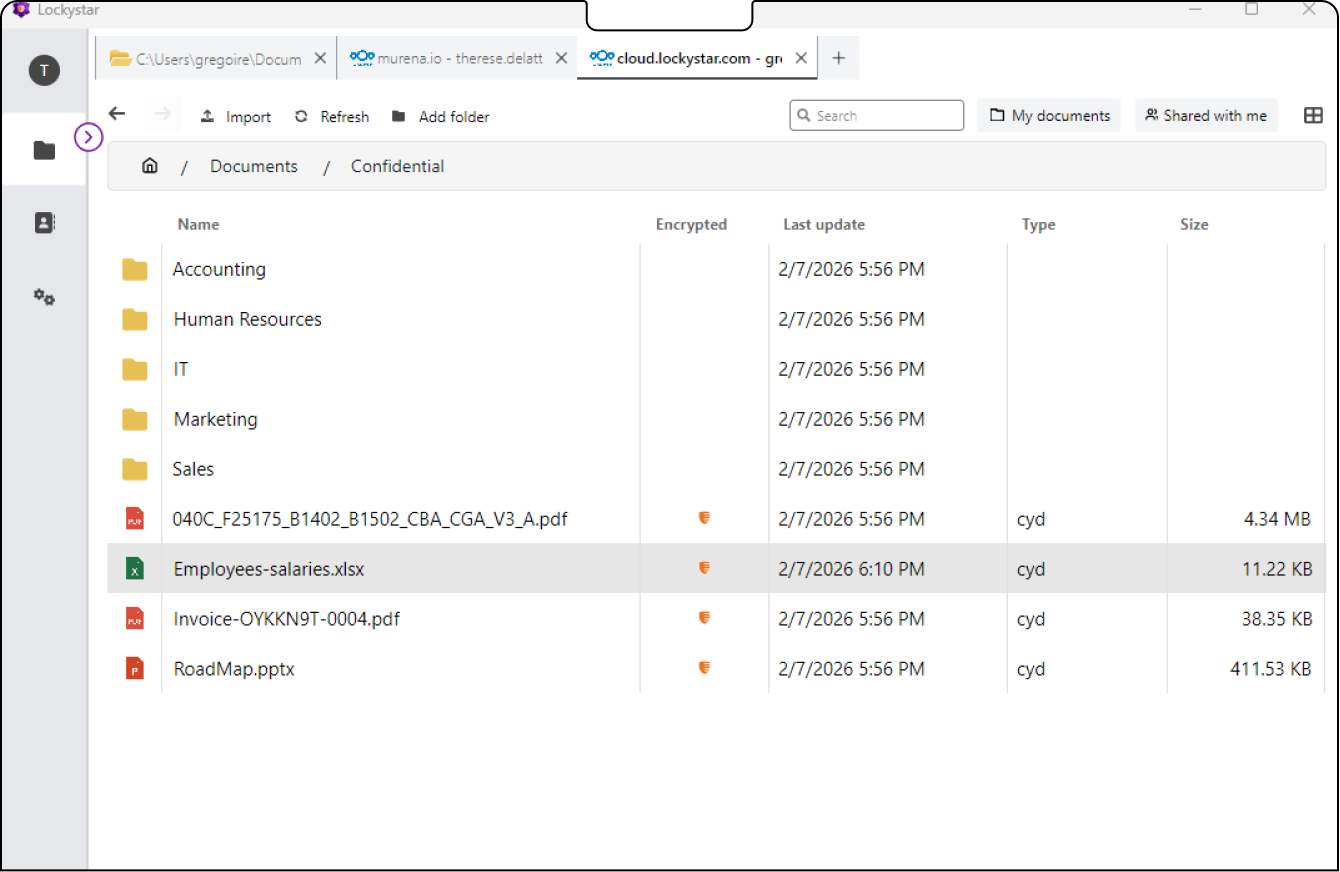Viewport: 1340px width, 872px height.
Task: Open the contacts panel in the sidebar
Action: pos(44,222)
